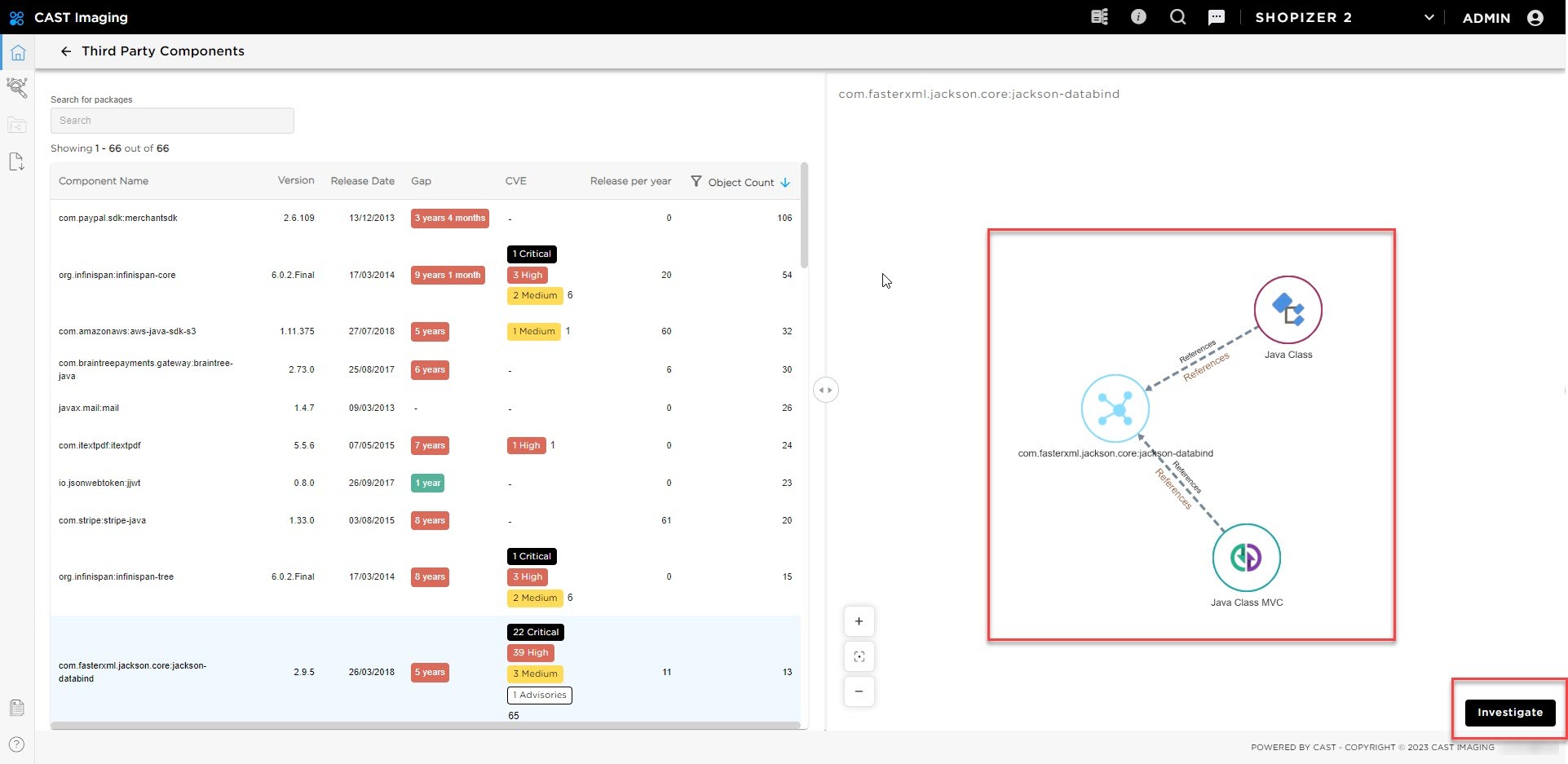Image resolution: width=1568 pixels, height=764 pixels.
Task: Open the search magnifier in top bar
Action: (x=1177, y=17)
